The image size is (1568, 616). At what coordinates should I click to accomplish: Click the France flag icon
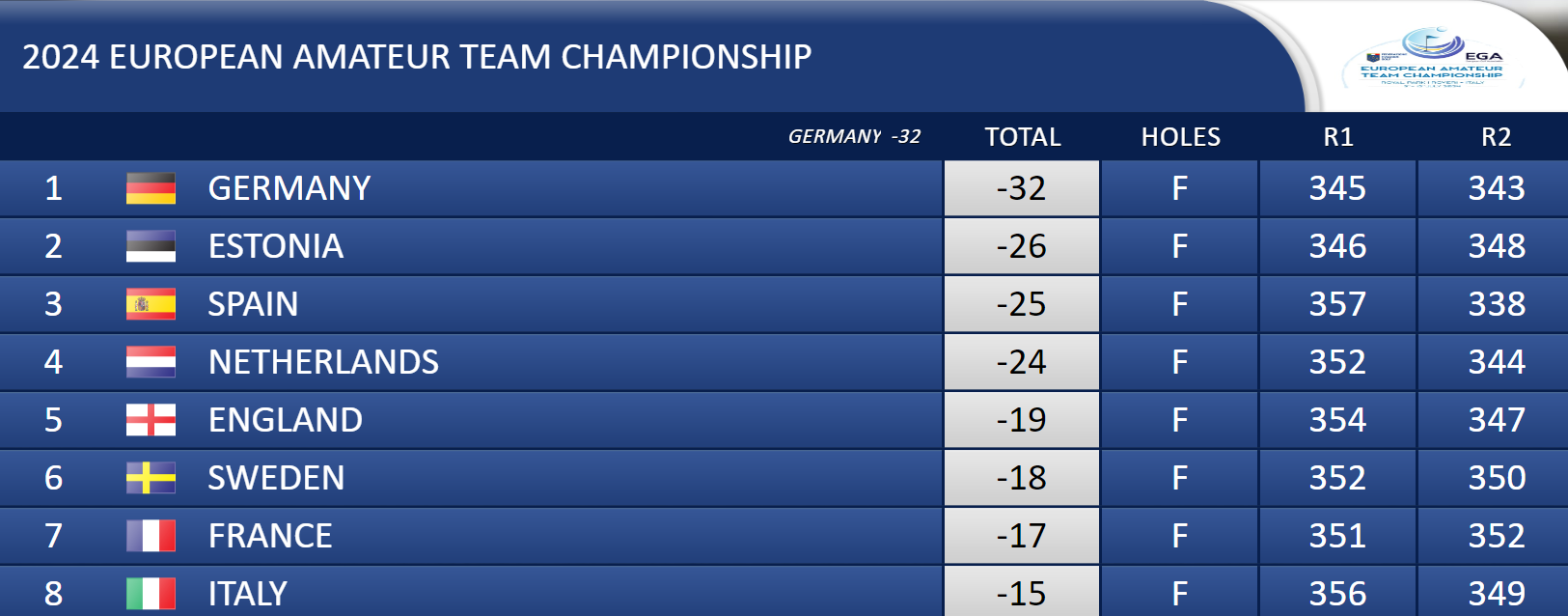click(x=151, y=536)
